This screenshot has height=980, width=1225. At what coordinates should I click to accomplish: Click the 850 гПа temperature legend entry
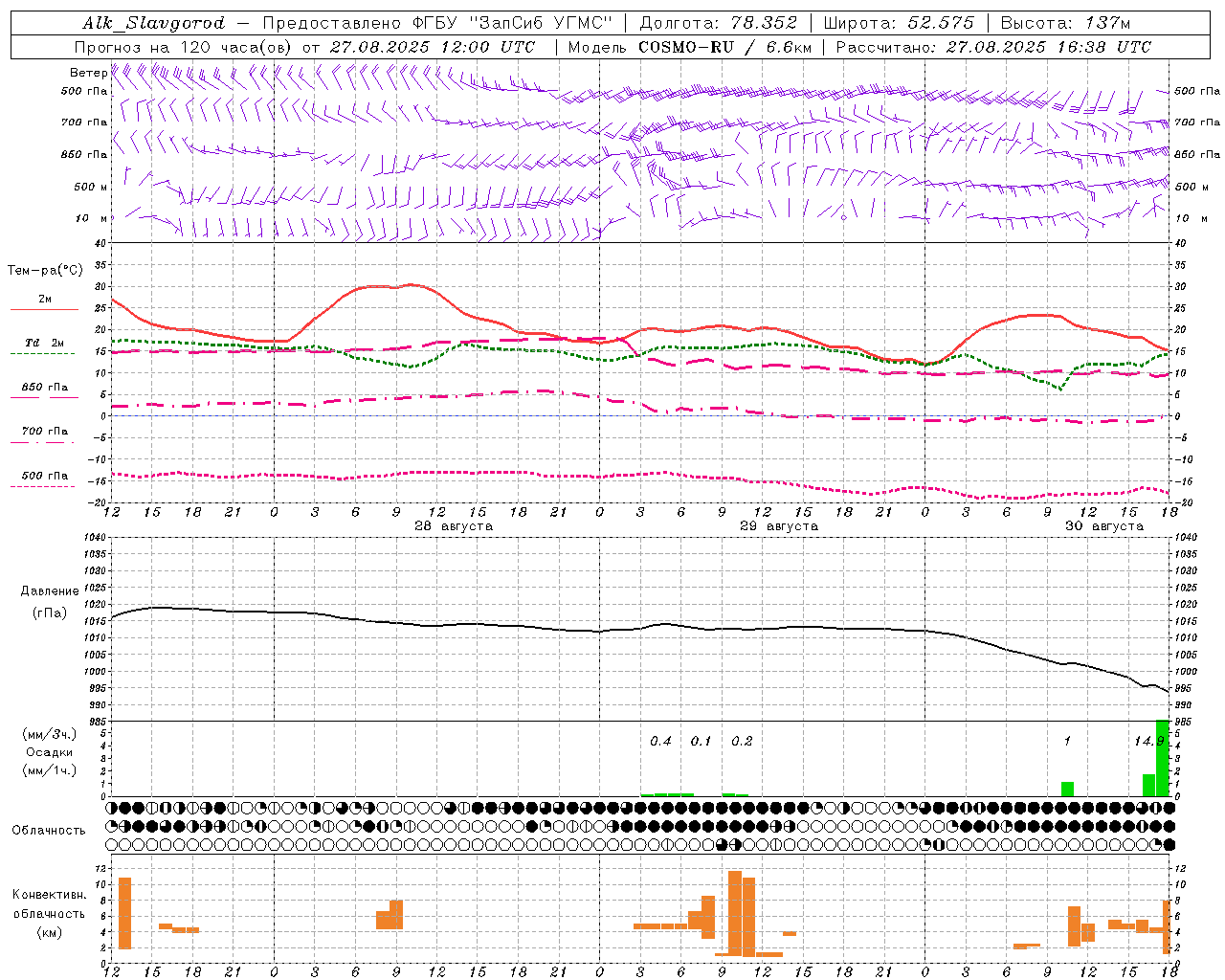coord(45,388)
